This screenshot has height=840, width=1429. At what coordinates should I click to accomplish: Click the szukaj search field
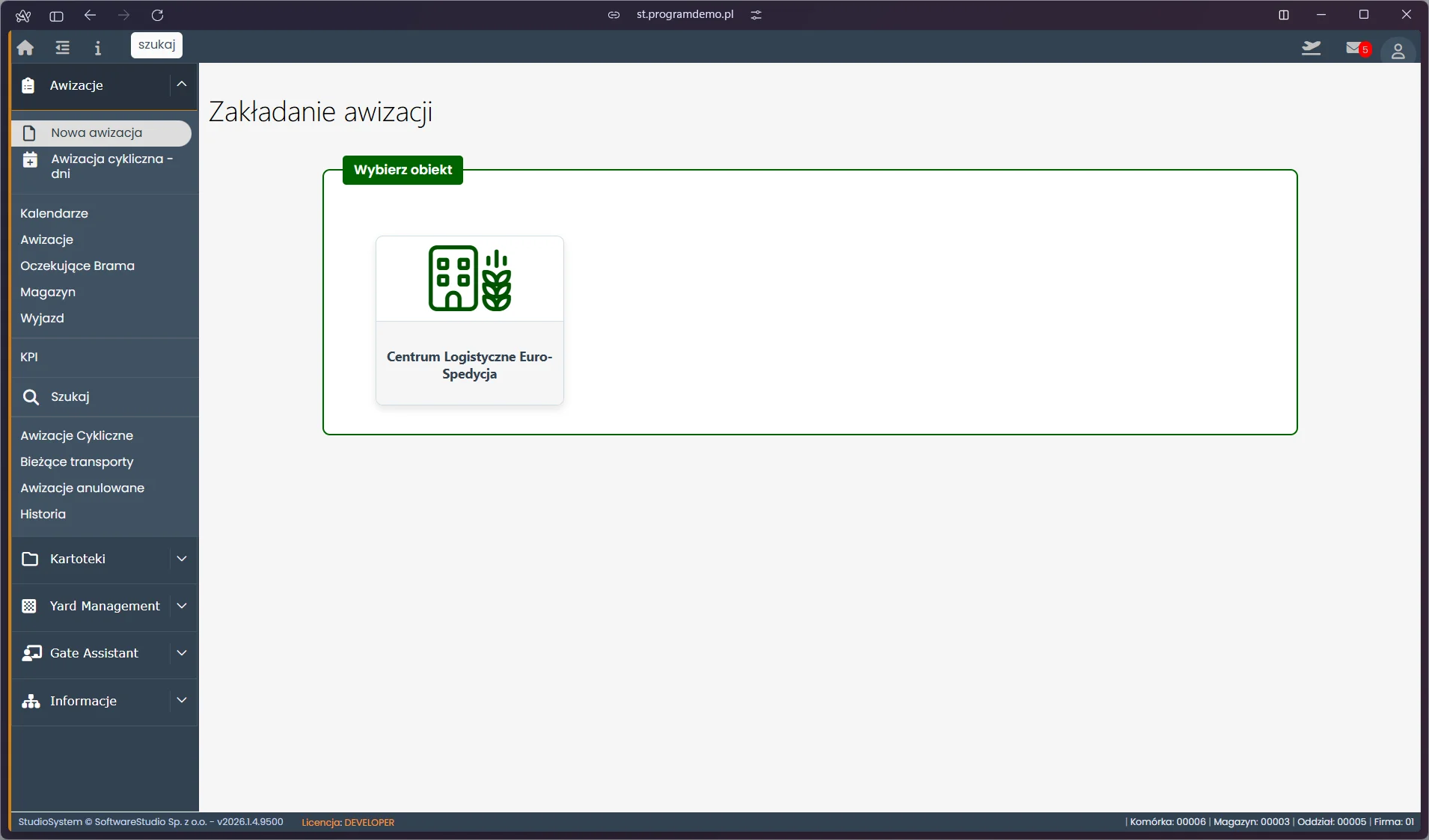156,45
